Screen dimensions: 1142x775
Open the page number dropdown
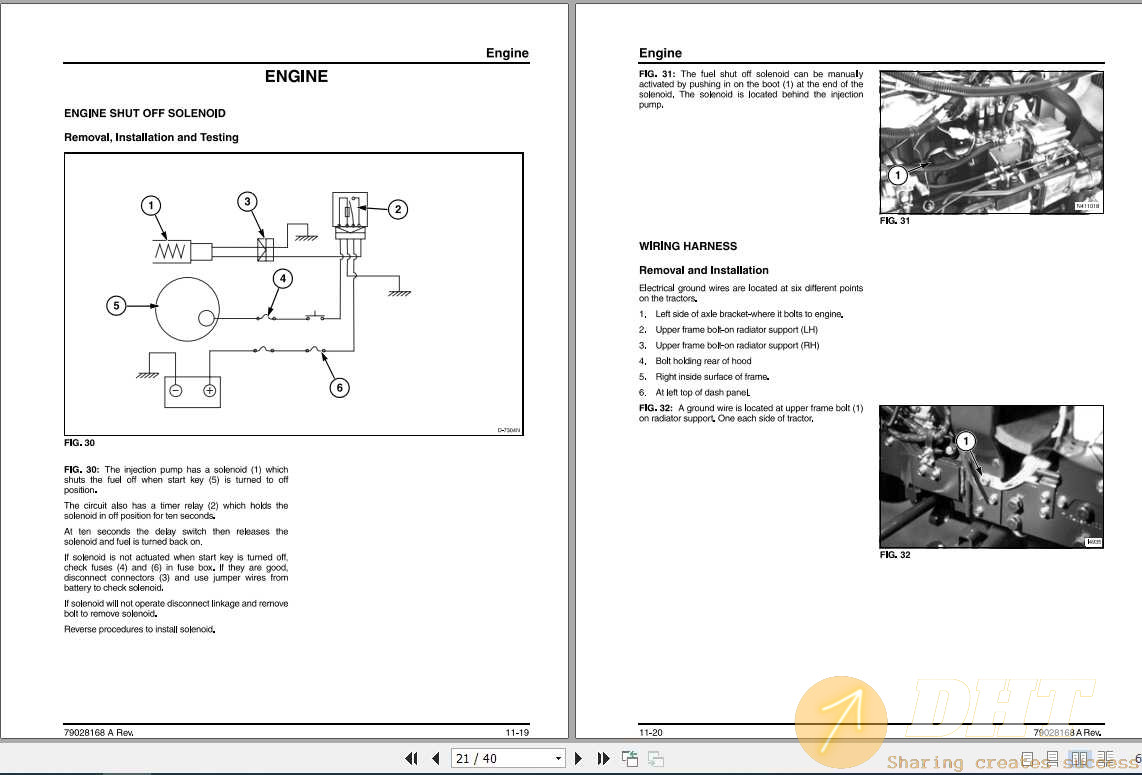click(x=558, y=758)
